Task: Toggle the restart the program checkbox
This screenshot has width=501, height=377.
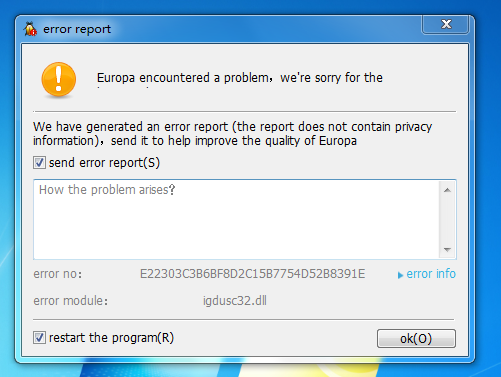Action: 39,338
